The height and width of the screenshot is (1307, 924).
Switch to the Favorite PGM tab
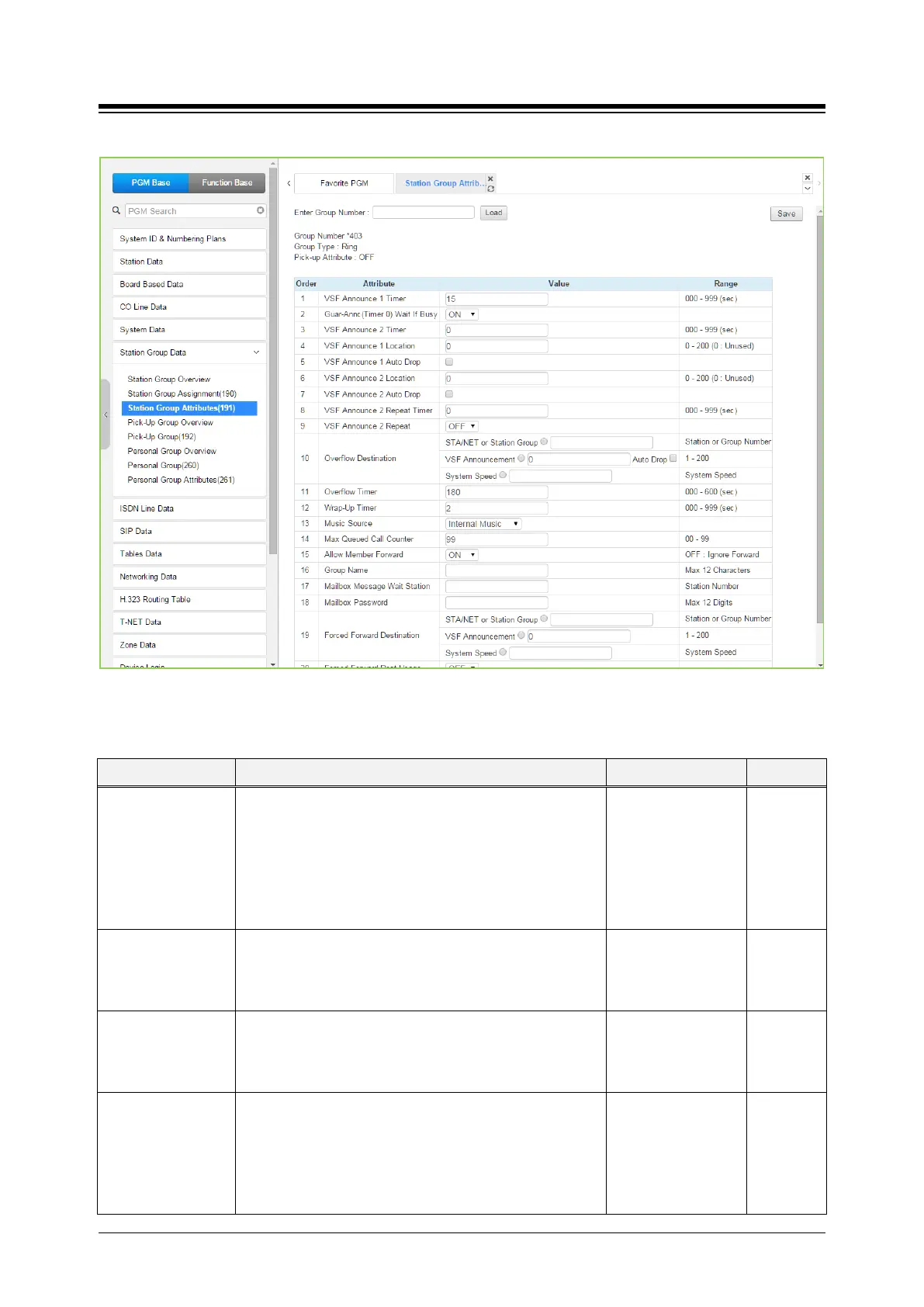[x=344, y=184]
